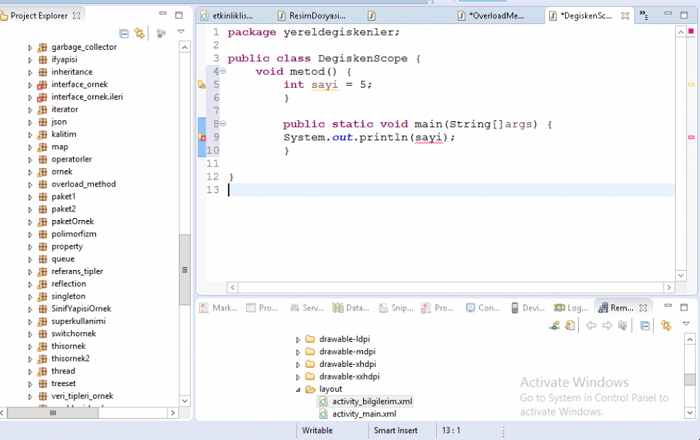The height and width of the screenshot is (440, 700).
Task: Open the Mark... (Markers) view tab
Action: tap(219, 308)
